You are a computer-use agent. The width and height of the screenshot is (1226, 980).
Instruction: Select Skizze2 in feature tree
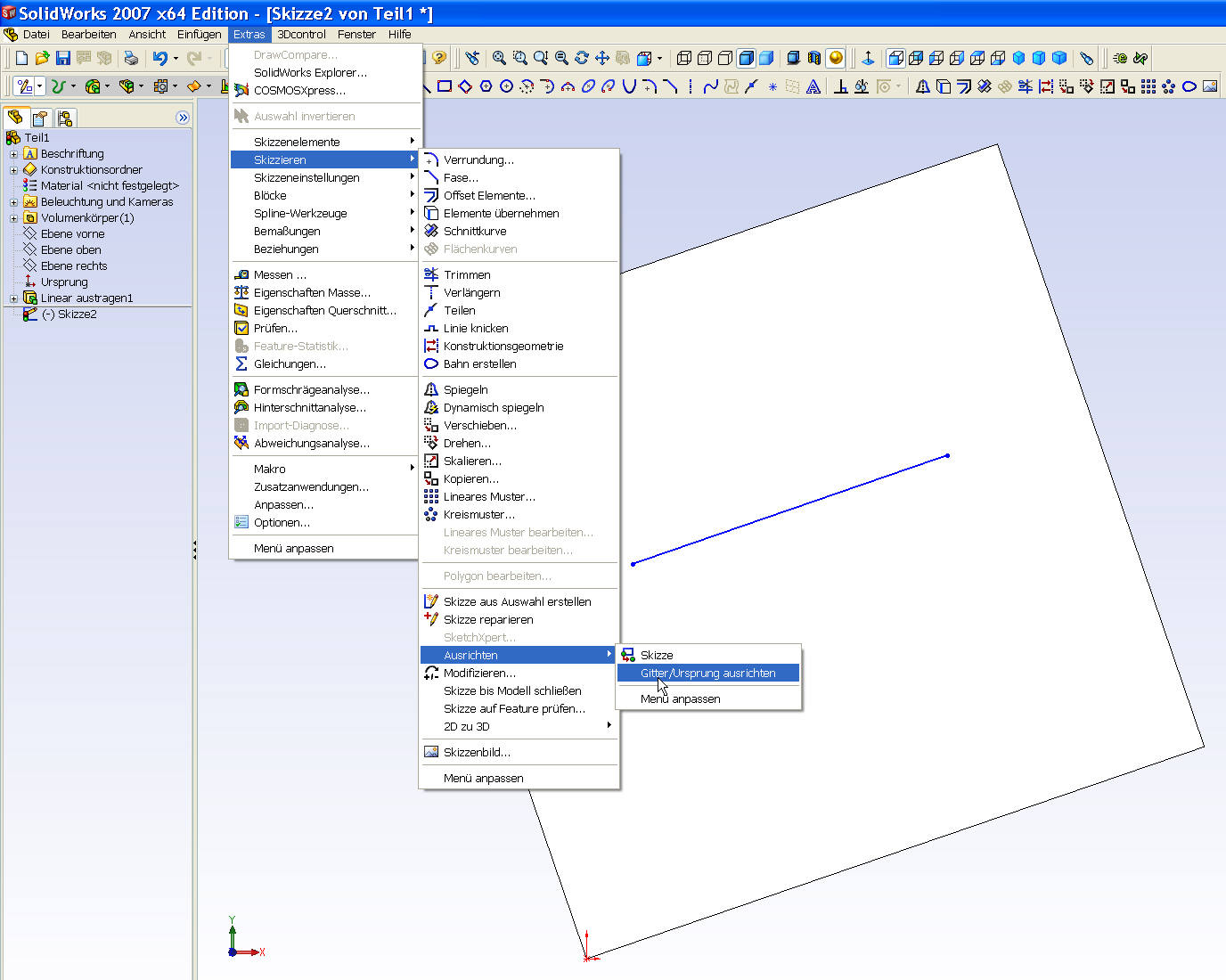click(69, 314)
